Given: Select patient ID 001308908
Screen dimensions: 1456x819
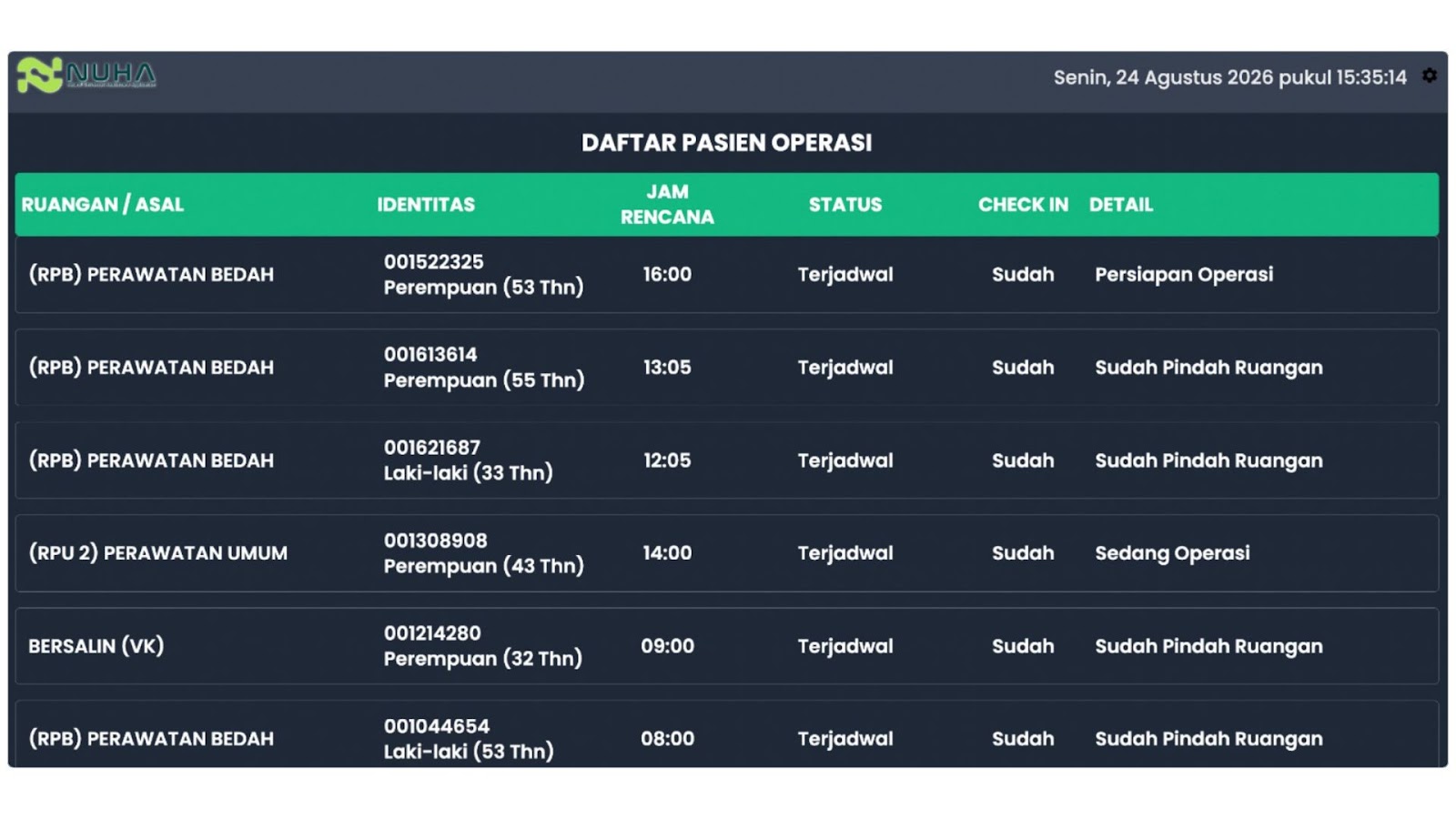Looking at the screenshot, I should (x=435, y=541).
